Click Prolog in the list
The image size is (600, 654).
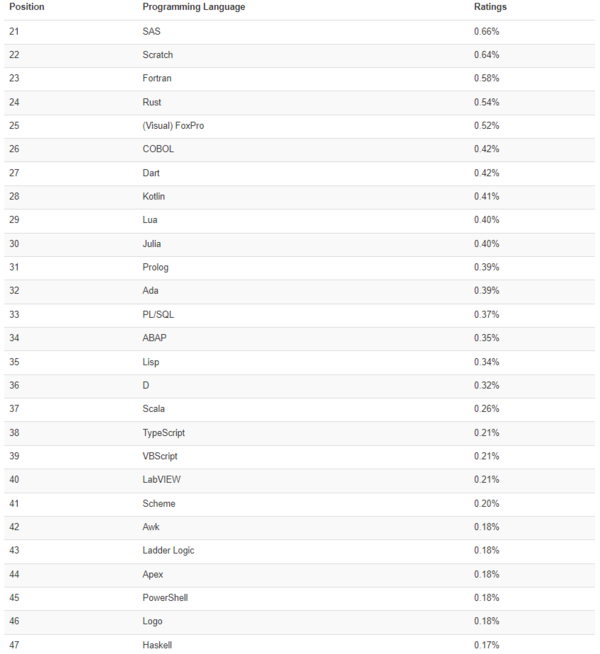coord(155,267)
